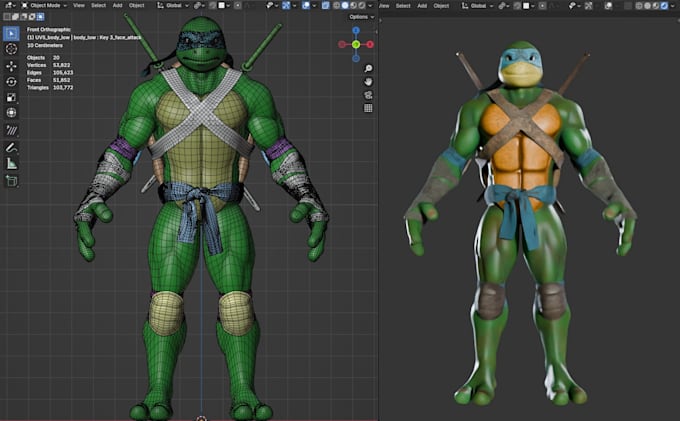Select the Scale tool
This screenshot has height=421, width=680.
11,97
